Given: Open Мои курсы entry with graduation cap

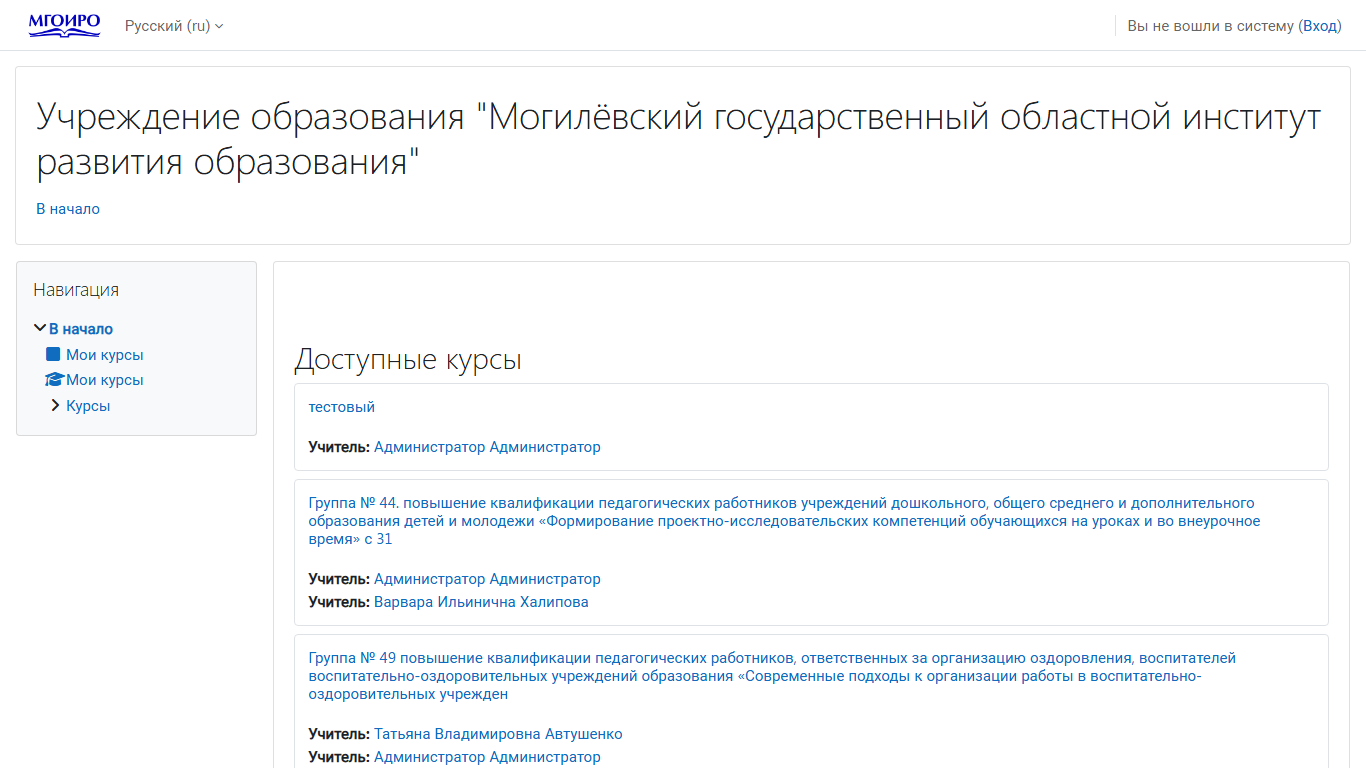Looking at the screenshot, I should click(x=105, y=380).
